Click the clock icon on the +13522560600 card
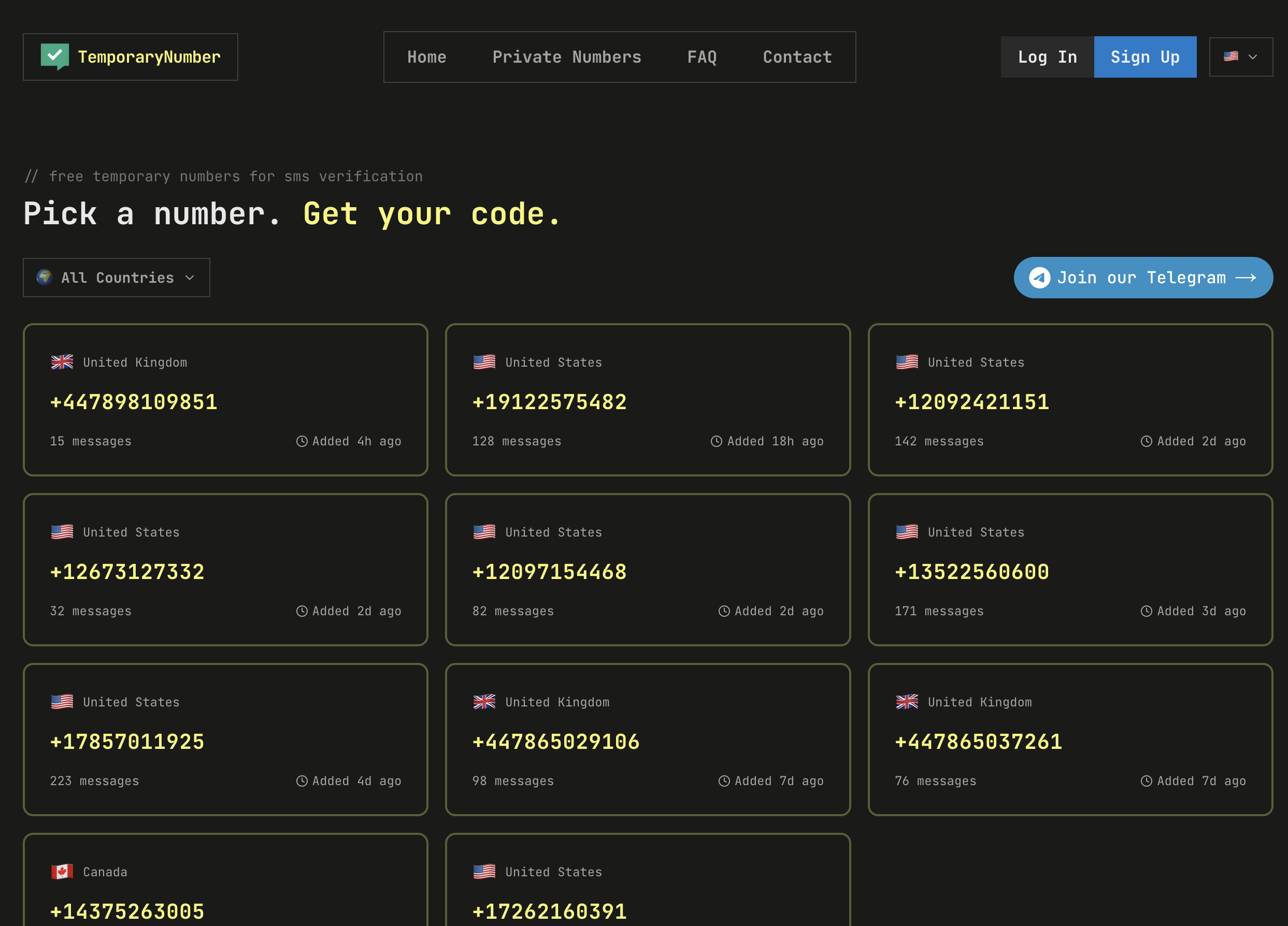 (1146, 611)
